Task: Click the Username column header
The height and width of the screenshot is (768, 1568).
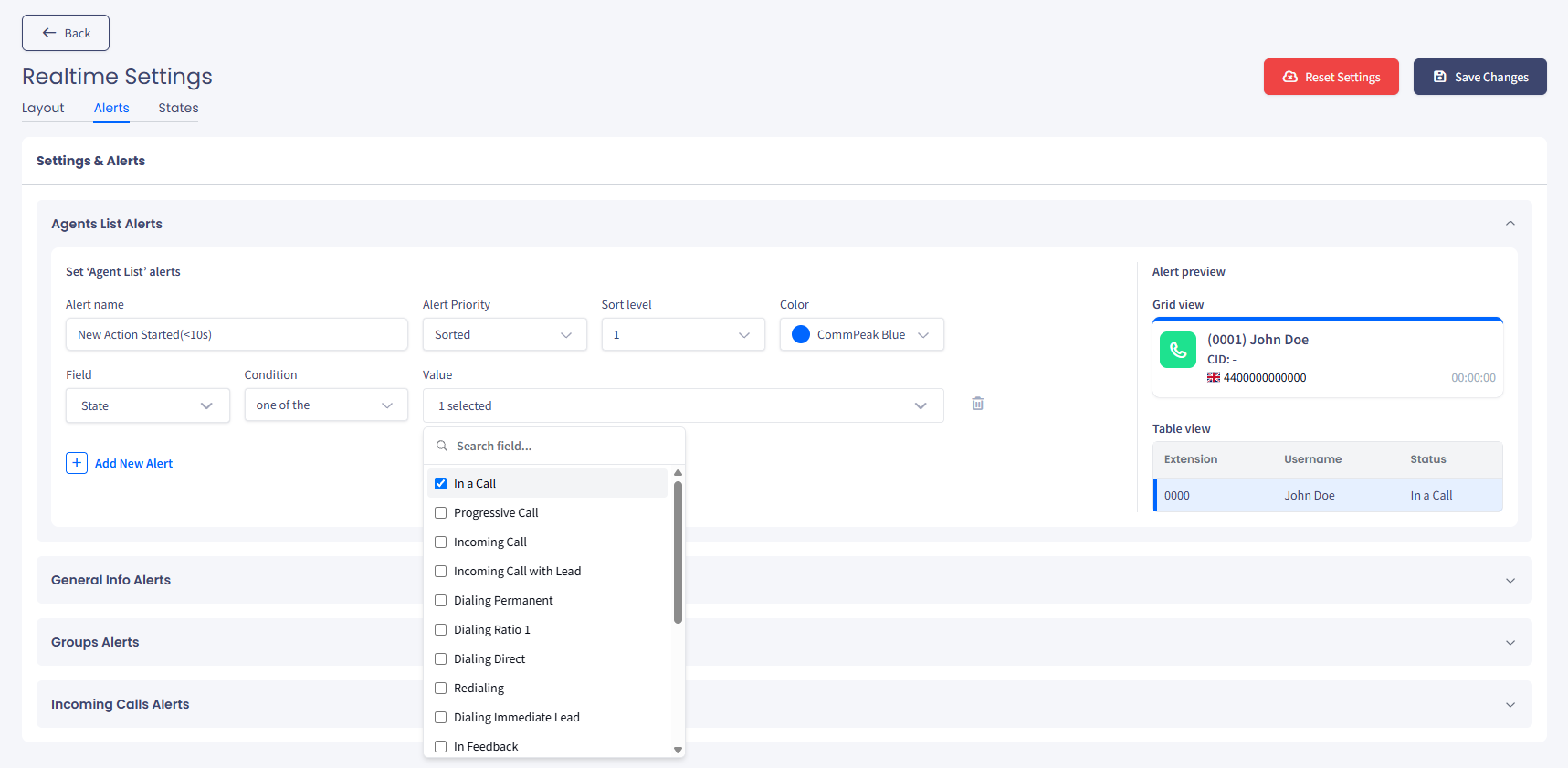Action: [x=1312, y=459]
